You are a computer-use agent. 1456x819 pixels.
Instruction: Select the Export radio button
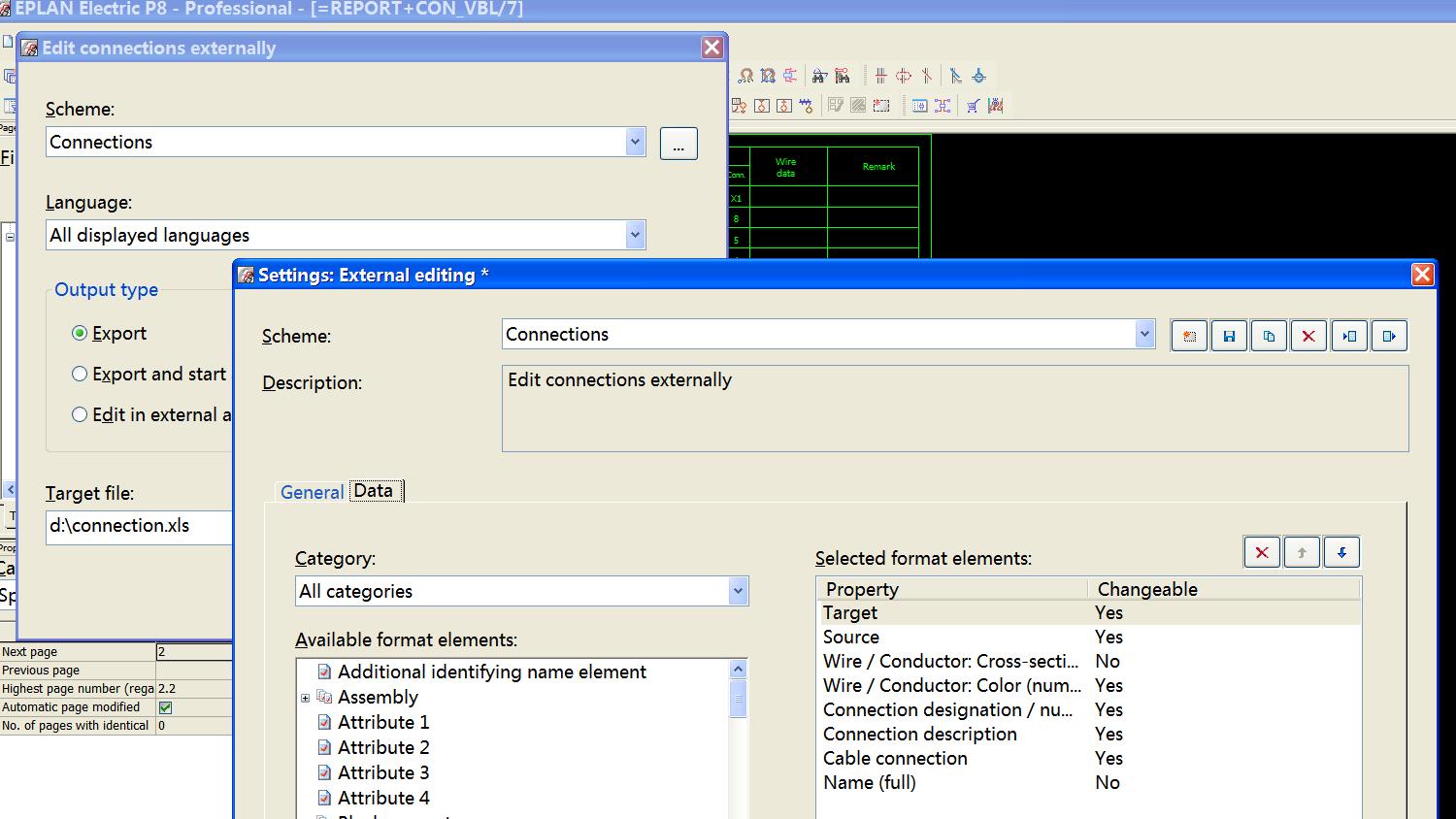[x=80, y=333]
